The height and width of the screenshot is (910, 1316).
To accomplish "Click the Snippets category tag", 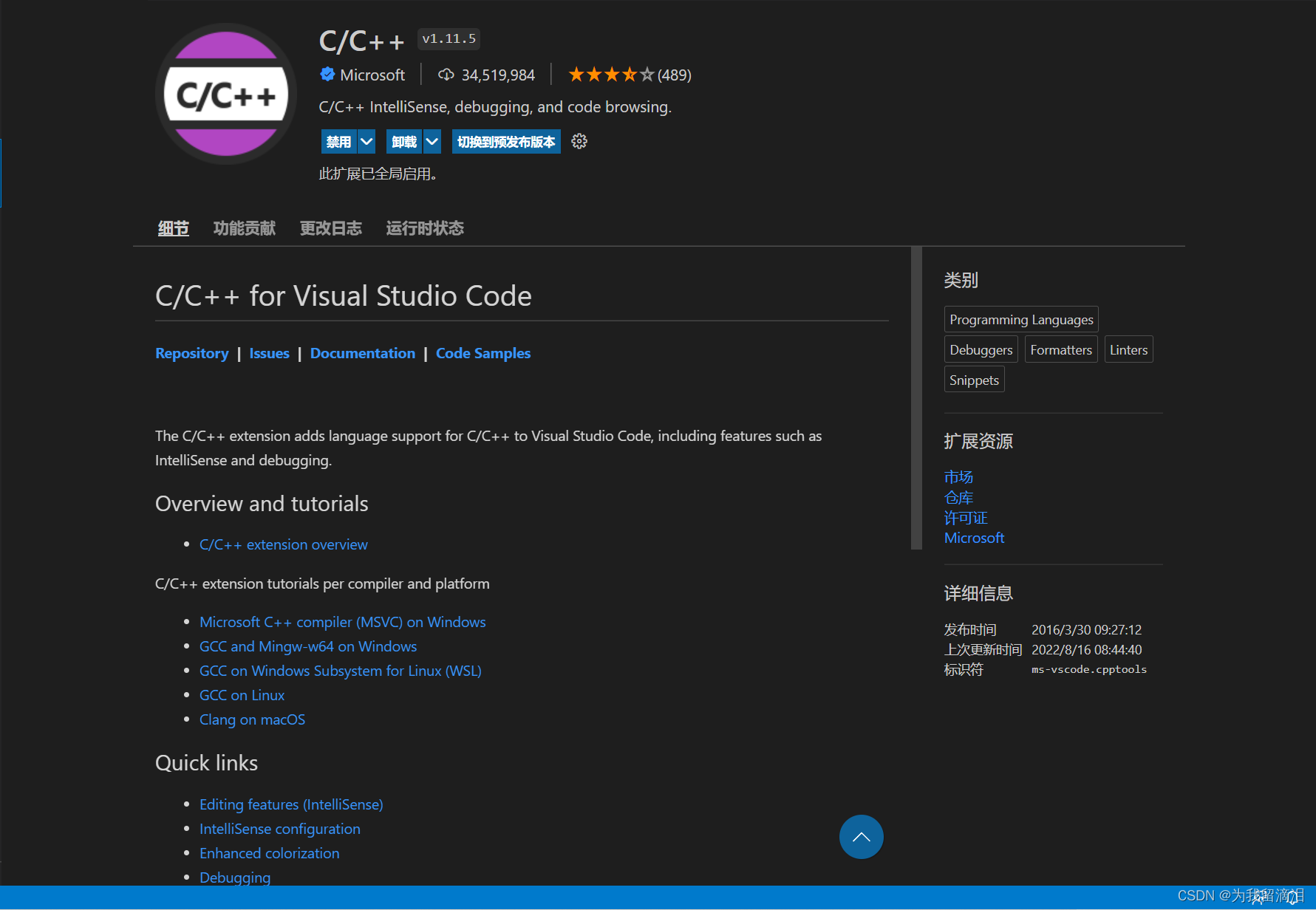I will (974, 380).
